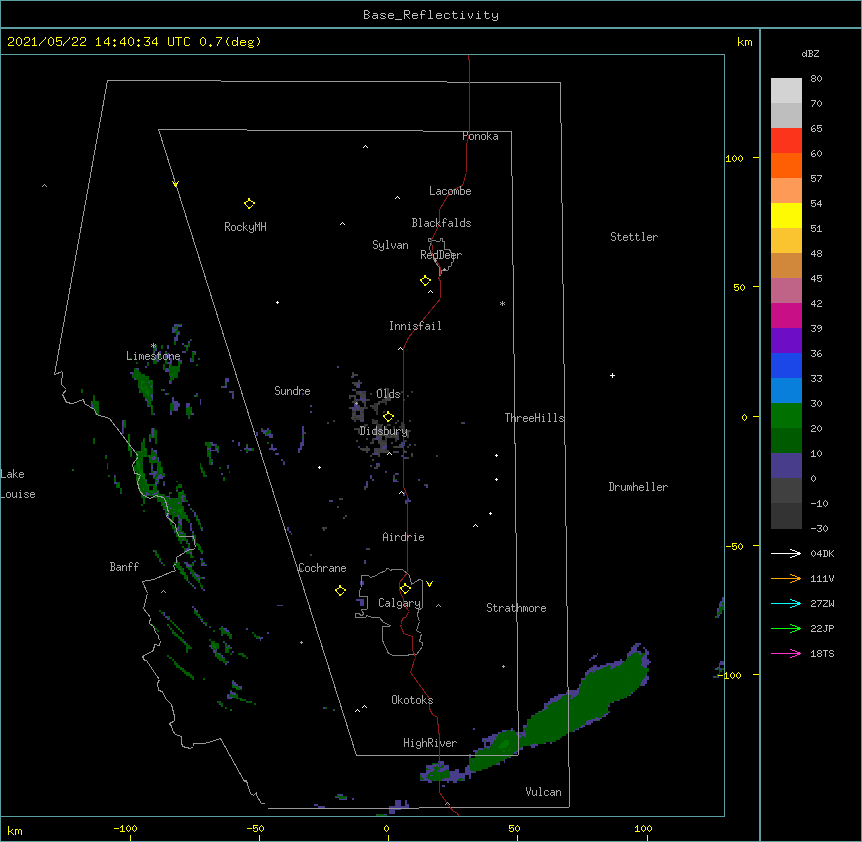862x842 pixels.
Task: Click the 80 dBZ light gray swatch
Action: pyautogui.click(x=786, y=91)
